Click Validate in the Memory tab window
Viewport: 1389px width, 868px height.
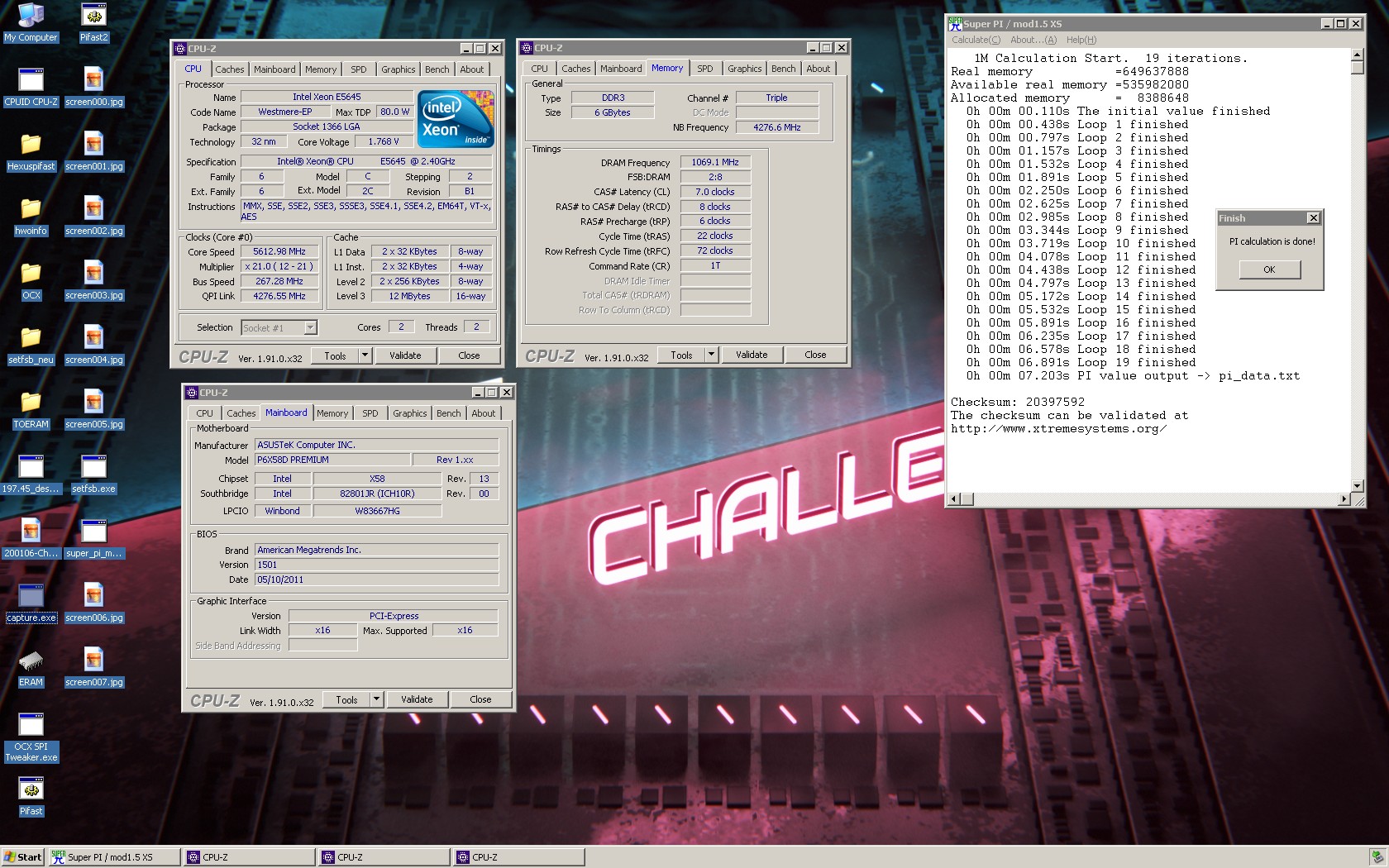[x=752, y=355]
